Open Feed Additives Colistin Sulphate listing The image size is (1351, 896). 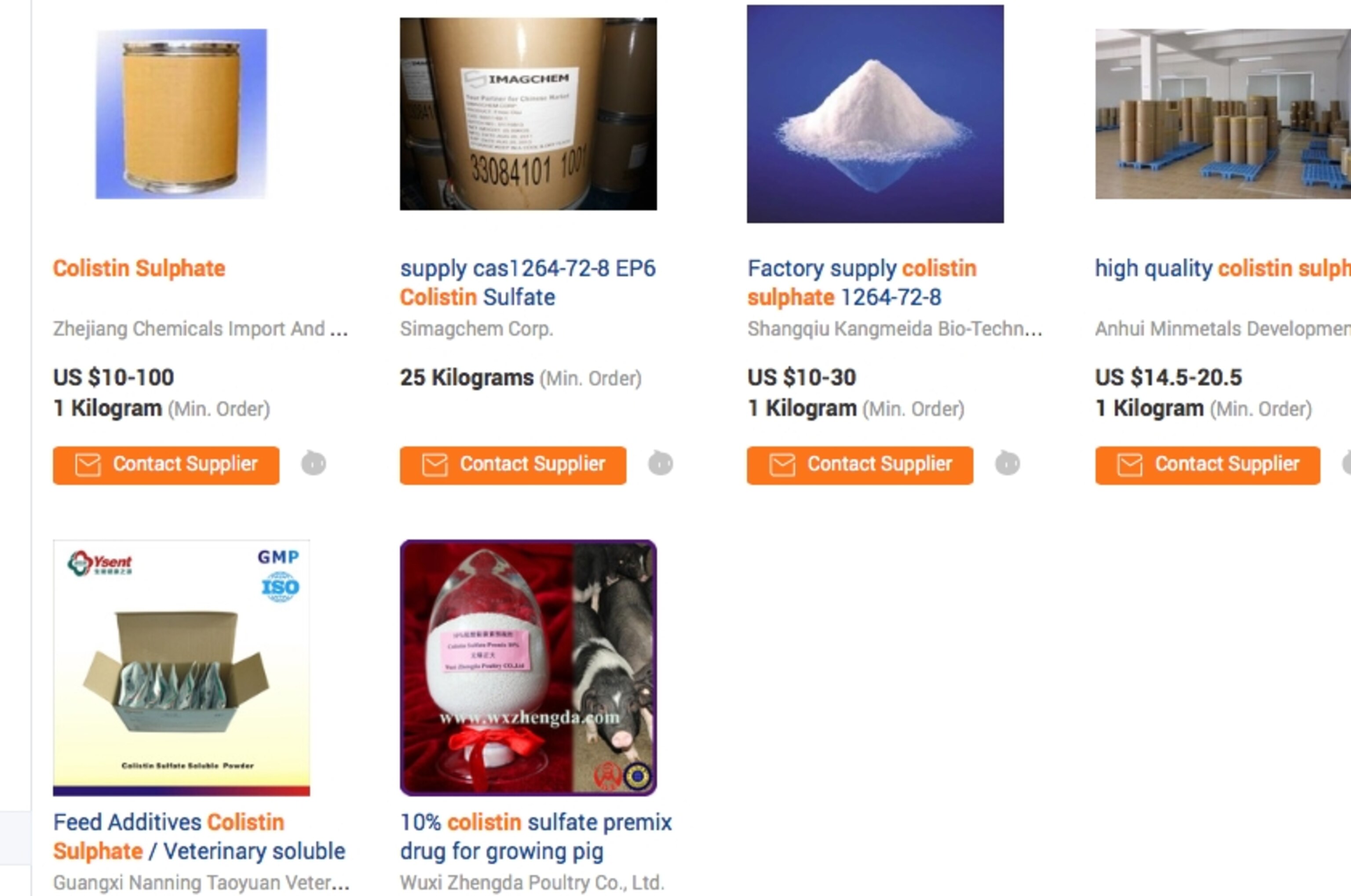point(200,837)
